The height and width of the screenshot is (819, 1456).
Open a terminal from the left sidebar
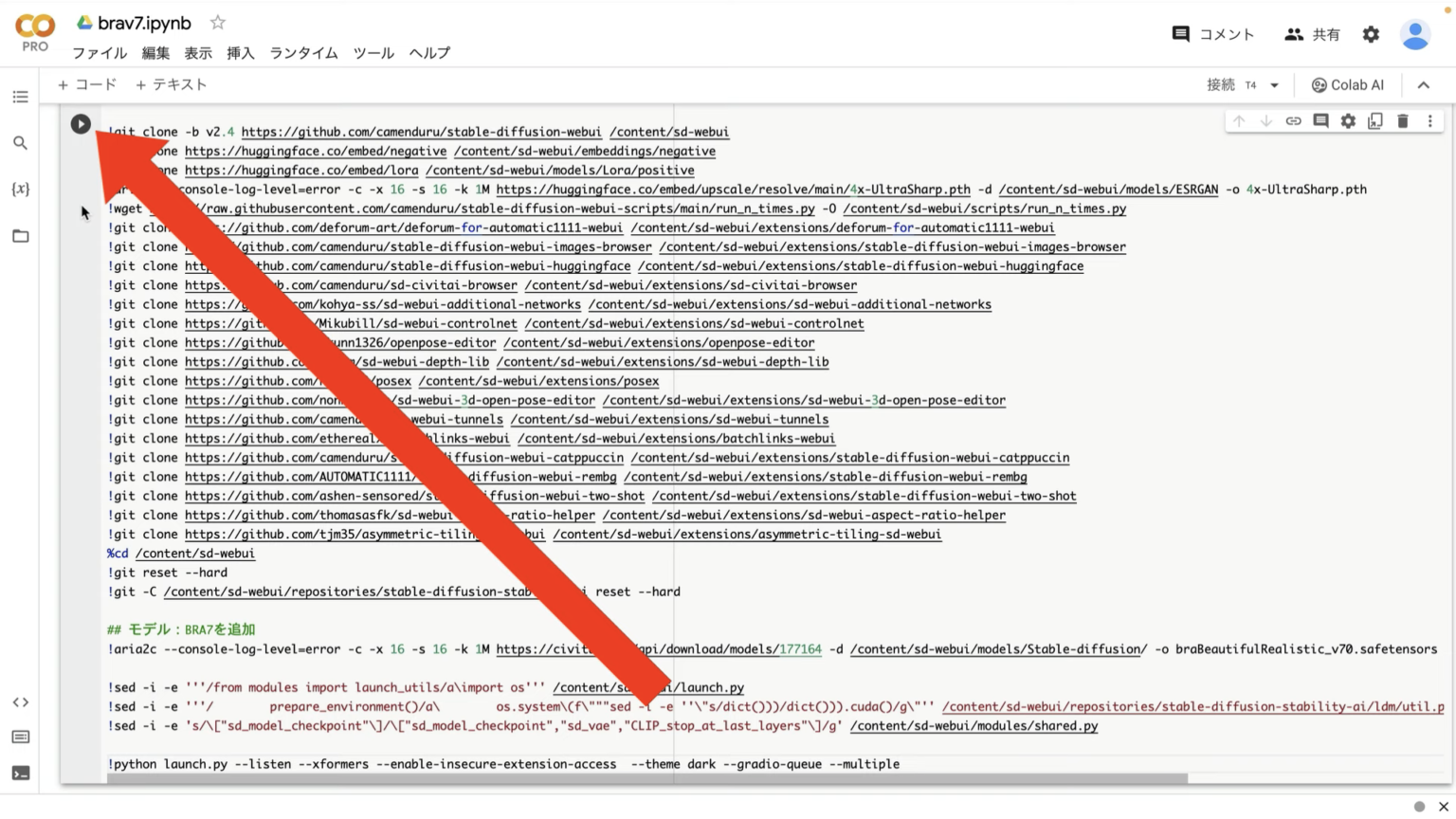20,773
